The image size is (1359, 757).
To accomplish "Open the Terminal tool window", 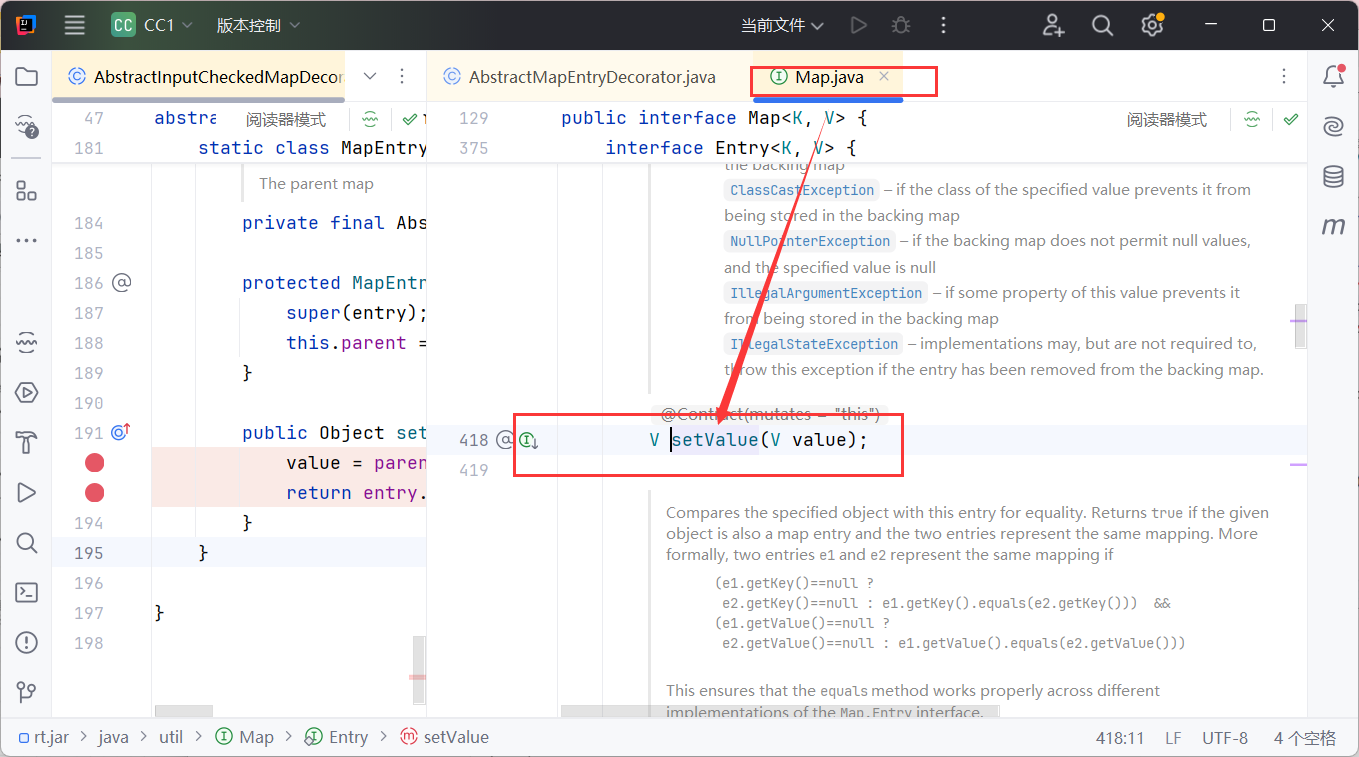I will point(27,592).
